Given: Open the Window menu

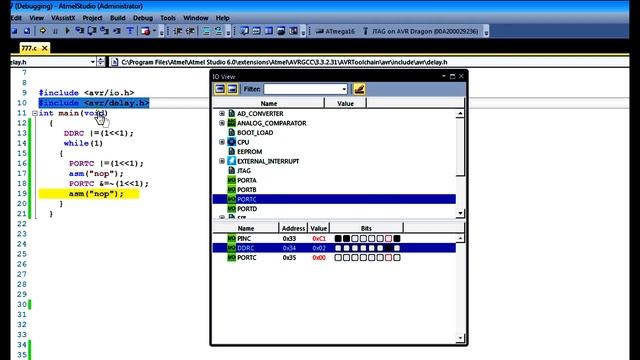Looking at the screenshot, I should click(x=196, y=18).
